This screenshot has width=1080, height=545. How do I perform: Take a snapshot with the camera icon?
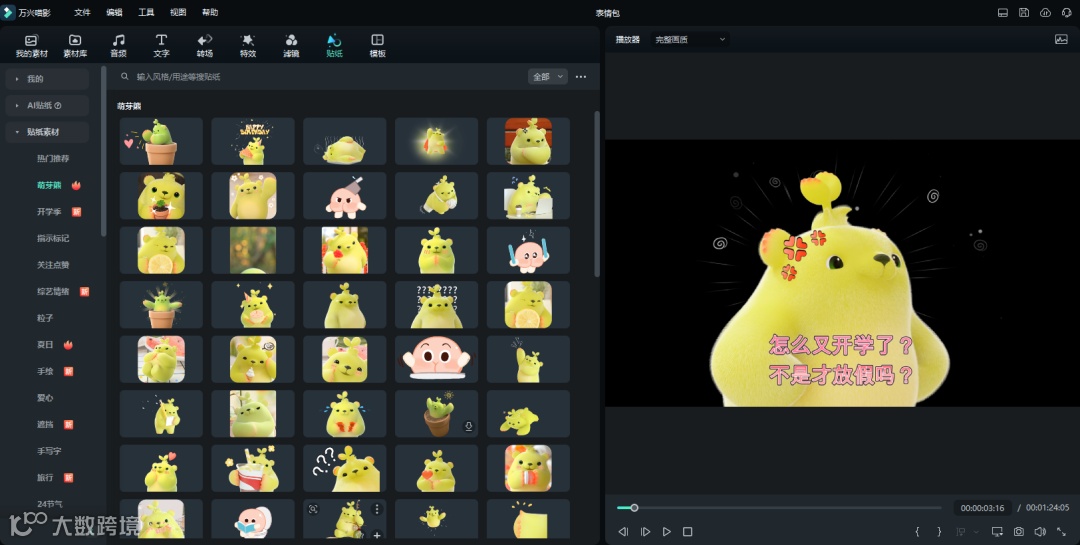pos(1019,531)
